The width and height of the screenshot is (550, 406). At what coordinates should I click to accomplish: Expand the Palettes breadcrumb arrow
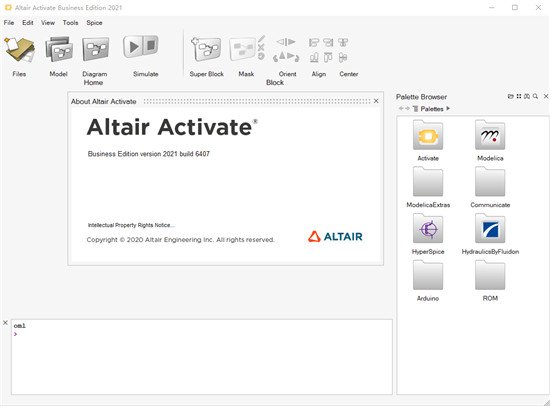[448, 108]
